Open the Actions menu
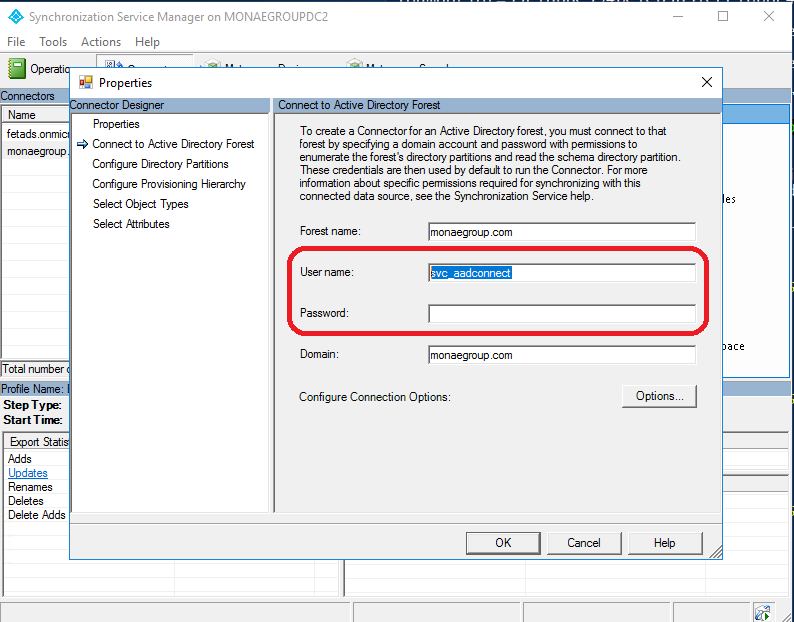Screen dimensions: 794x622 [x=100, y=42]
